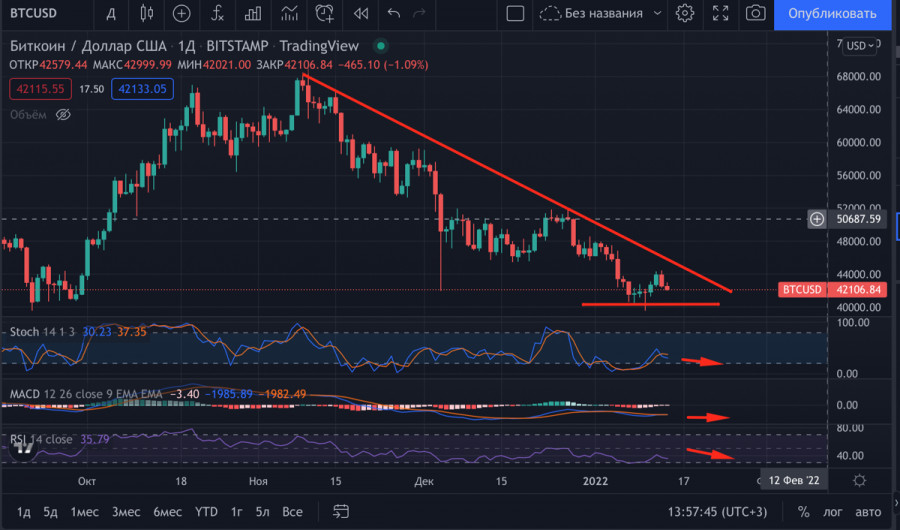Open financials bar chart icon
This screenshot has height=530, width=900.
pos(253,13)
